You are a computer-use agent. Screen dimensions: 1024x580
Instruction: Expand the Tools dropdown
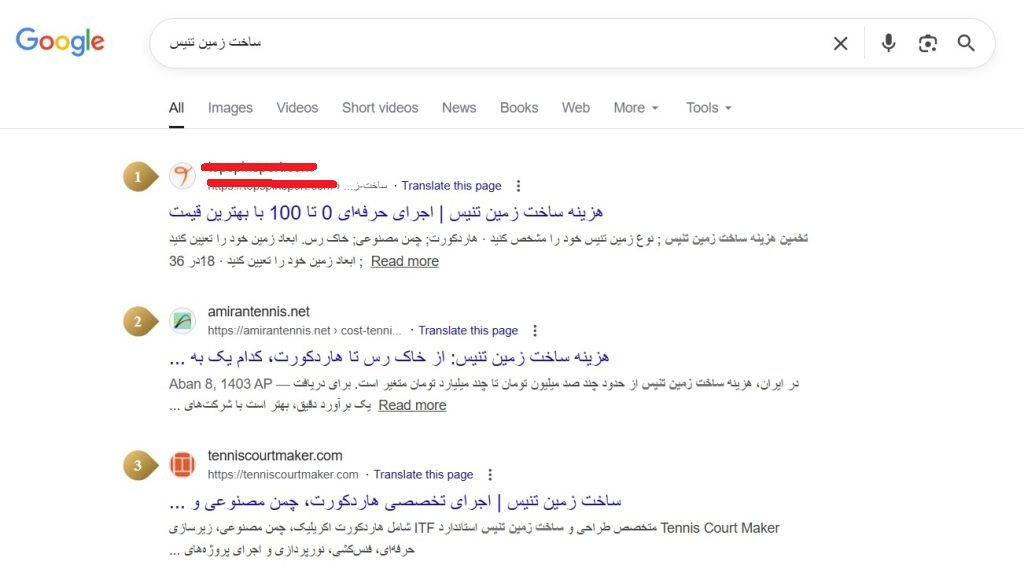coord(709,108)
